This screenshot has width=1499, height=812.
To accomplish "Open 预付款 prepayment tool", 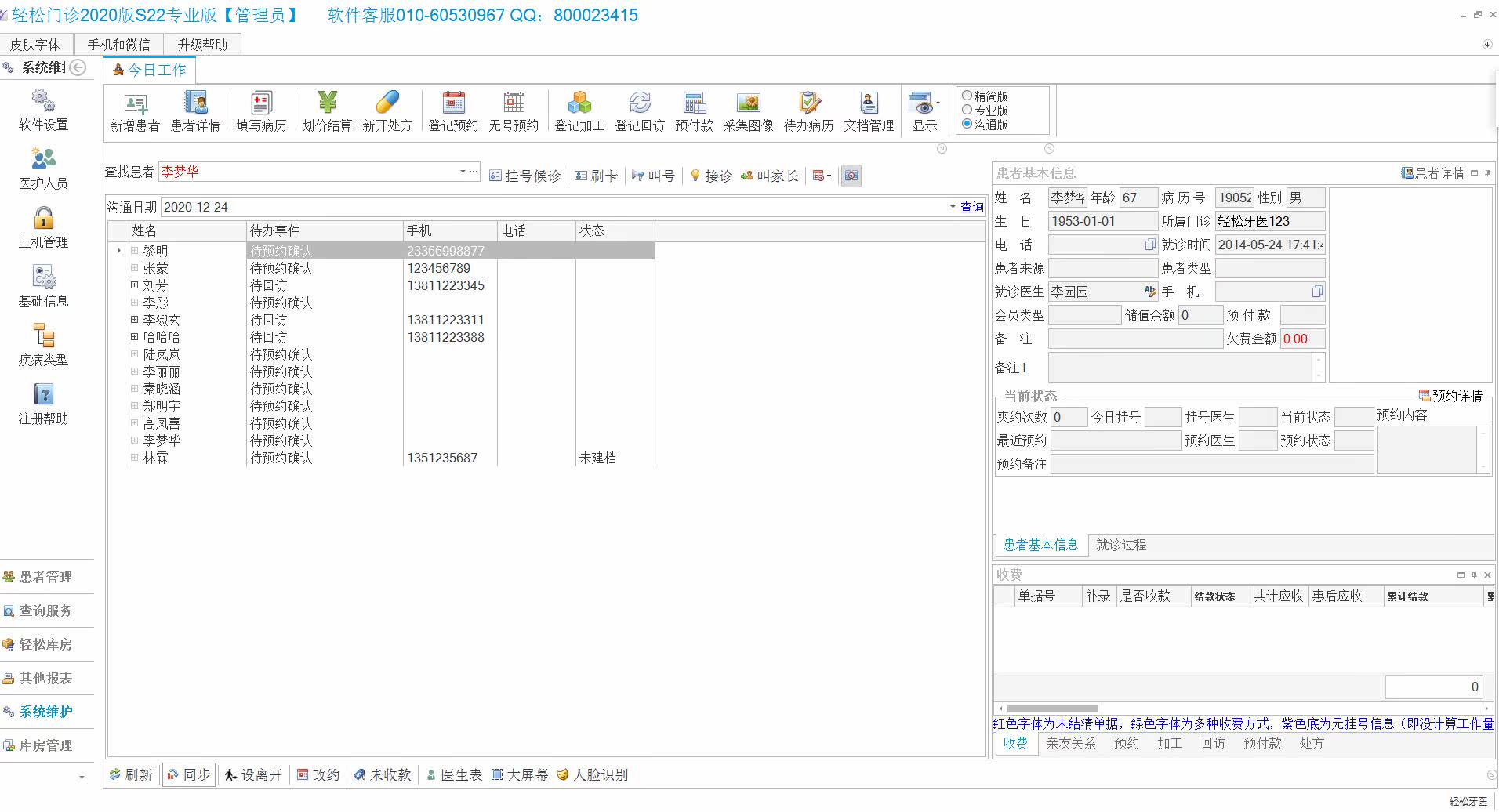I will 694,111.
